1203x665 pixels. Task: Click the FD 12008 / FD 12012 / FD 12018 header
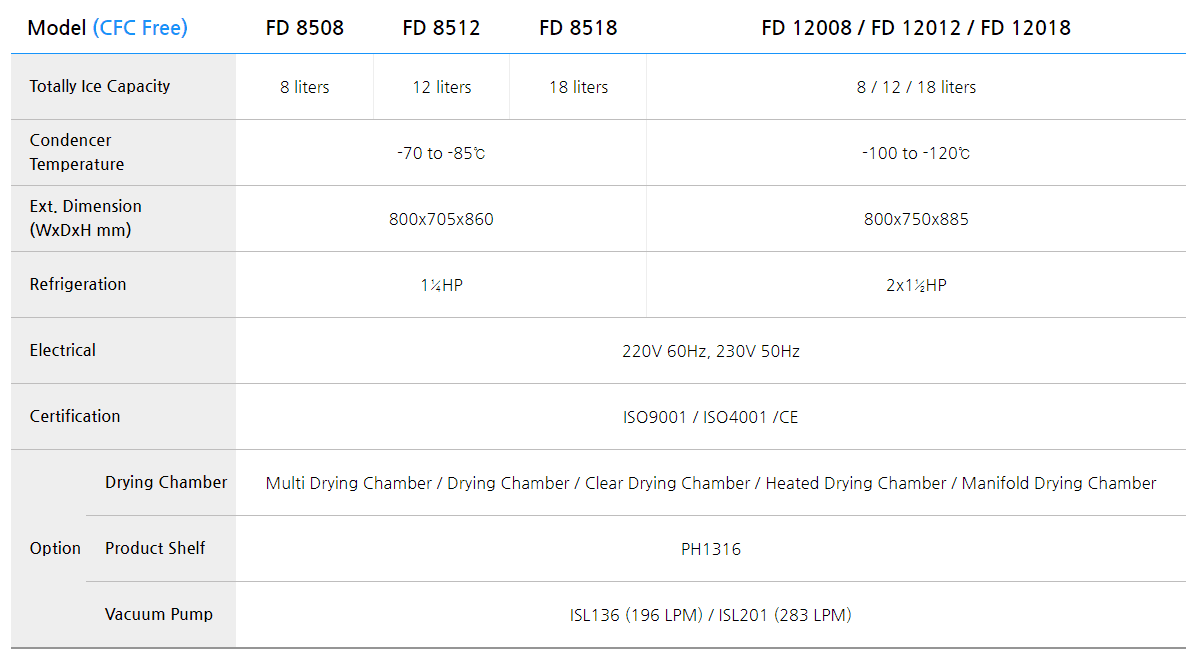(916, 28)
